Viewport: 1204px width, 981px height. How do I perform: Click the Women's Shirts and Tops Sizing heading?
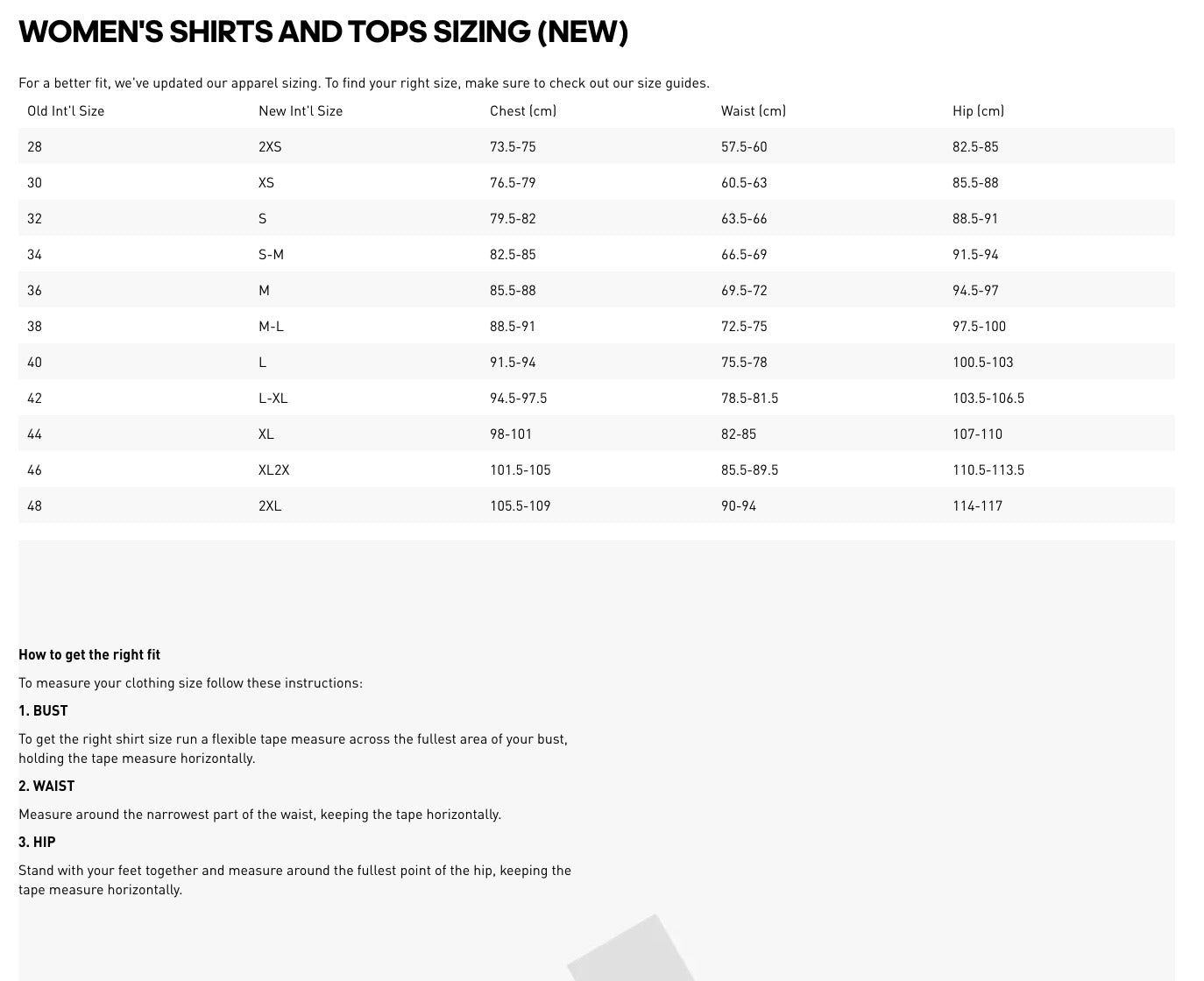[x=323, y=32]
